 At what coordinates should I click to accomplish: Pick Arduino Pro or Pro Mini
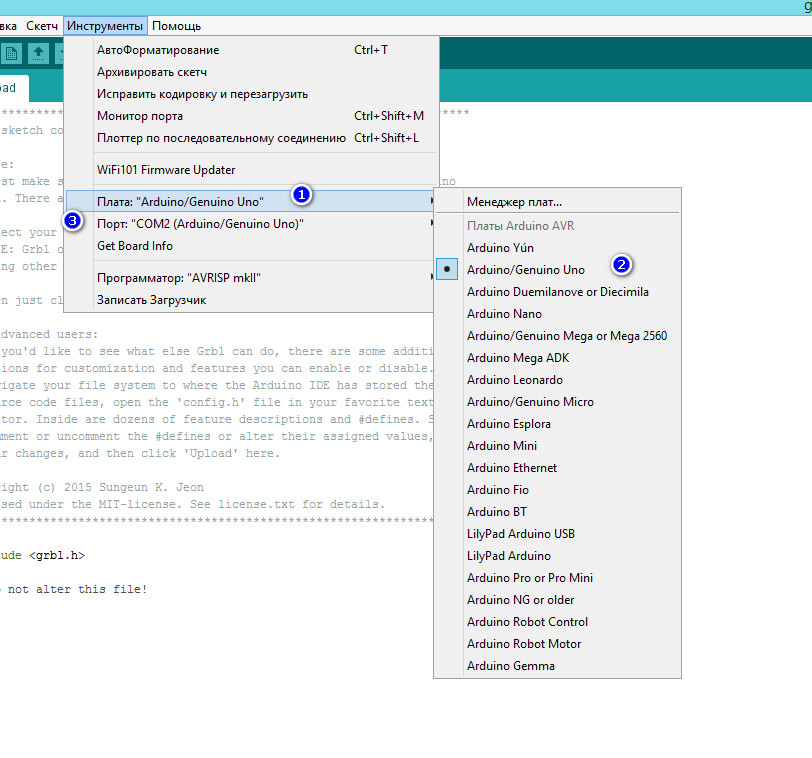pos(557,578)
